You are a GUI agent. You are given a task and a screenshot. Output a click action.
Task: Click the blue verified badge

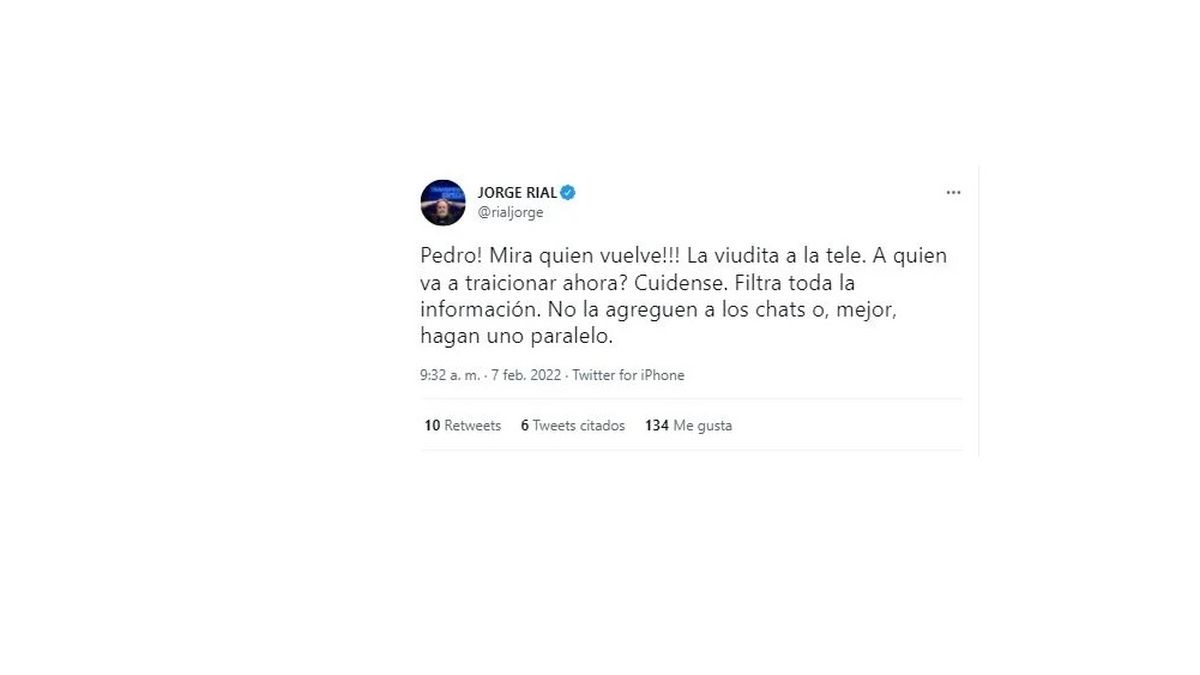point(567,193)
